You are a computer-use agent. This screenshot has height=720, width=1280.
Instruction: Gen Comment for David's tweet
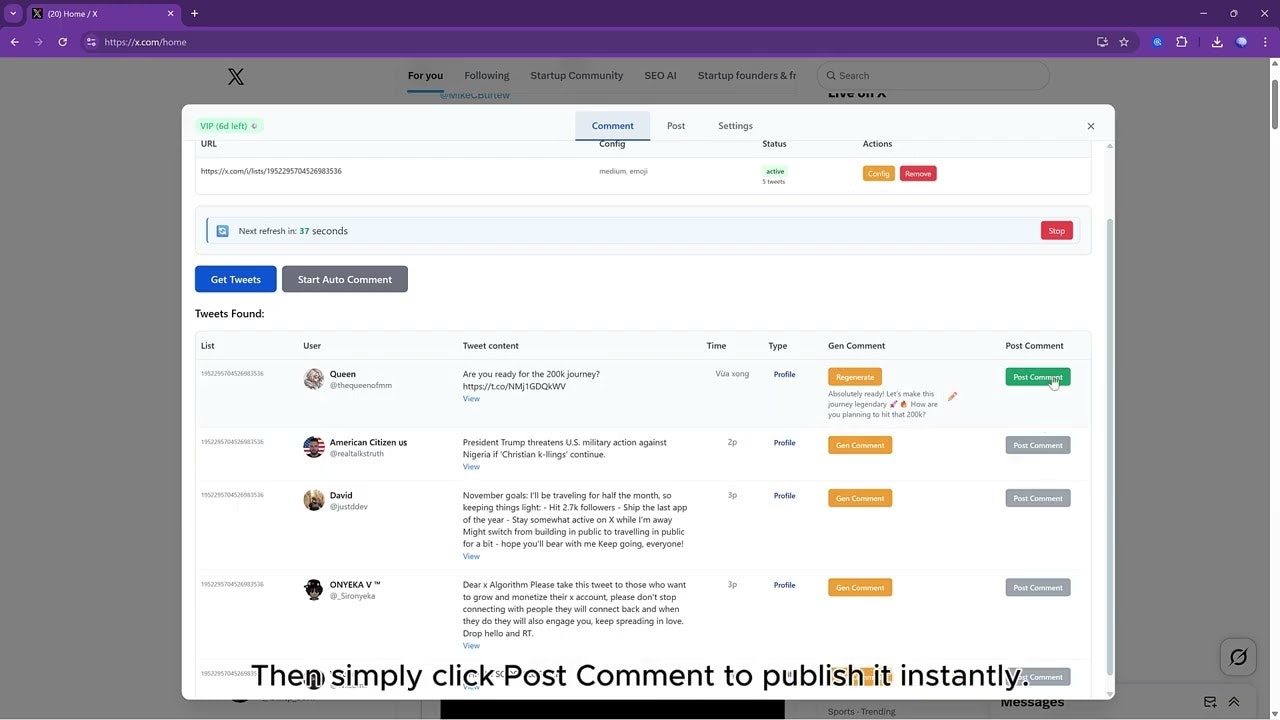860,498
